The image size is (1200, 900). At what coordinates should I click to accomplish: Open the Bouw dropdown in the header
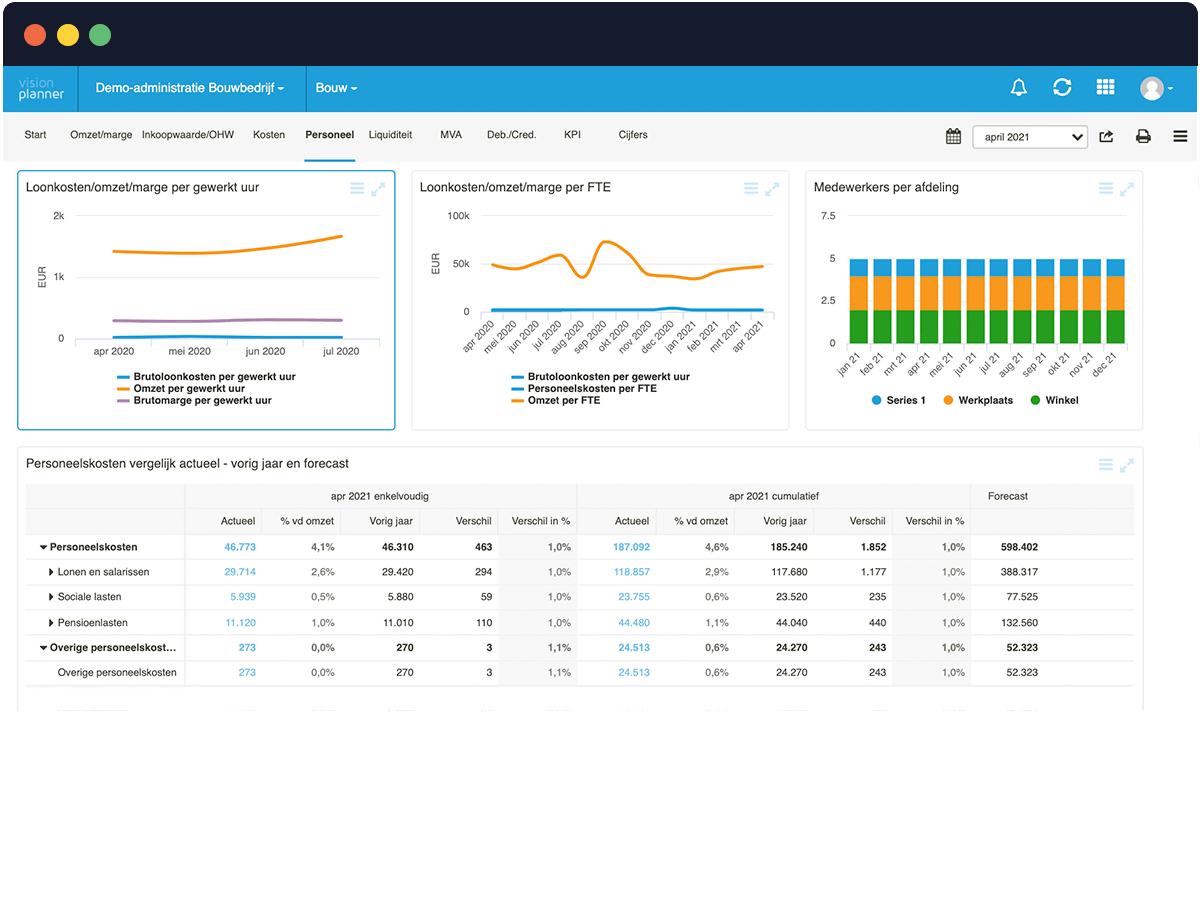(x=336, y=88)
